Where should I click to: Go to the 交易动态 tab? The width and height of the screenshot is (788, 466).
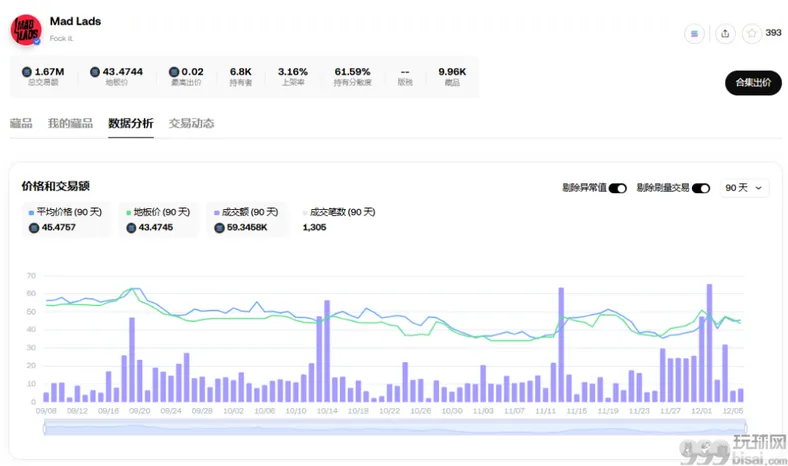191,123
